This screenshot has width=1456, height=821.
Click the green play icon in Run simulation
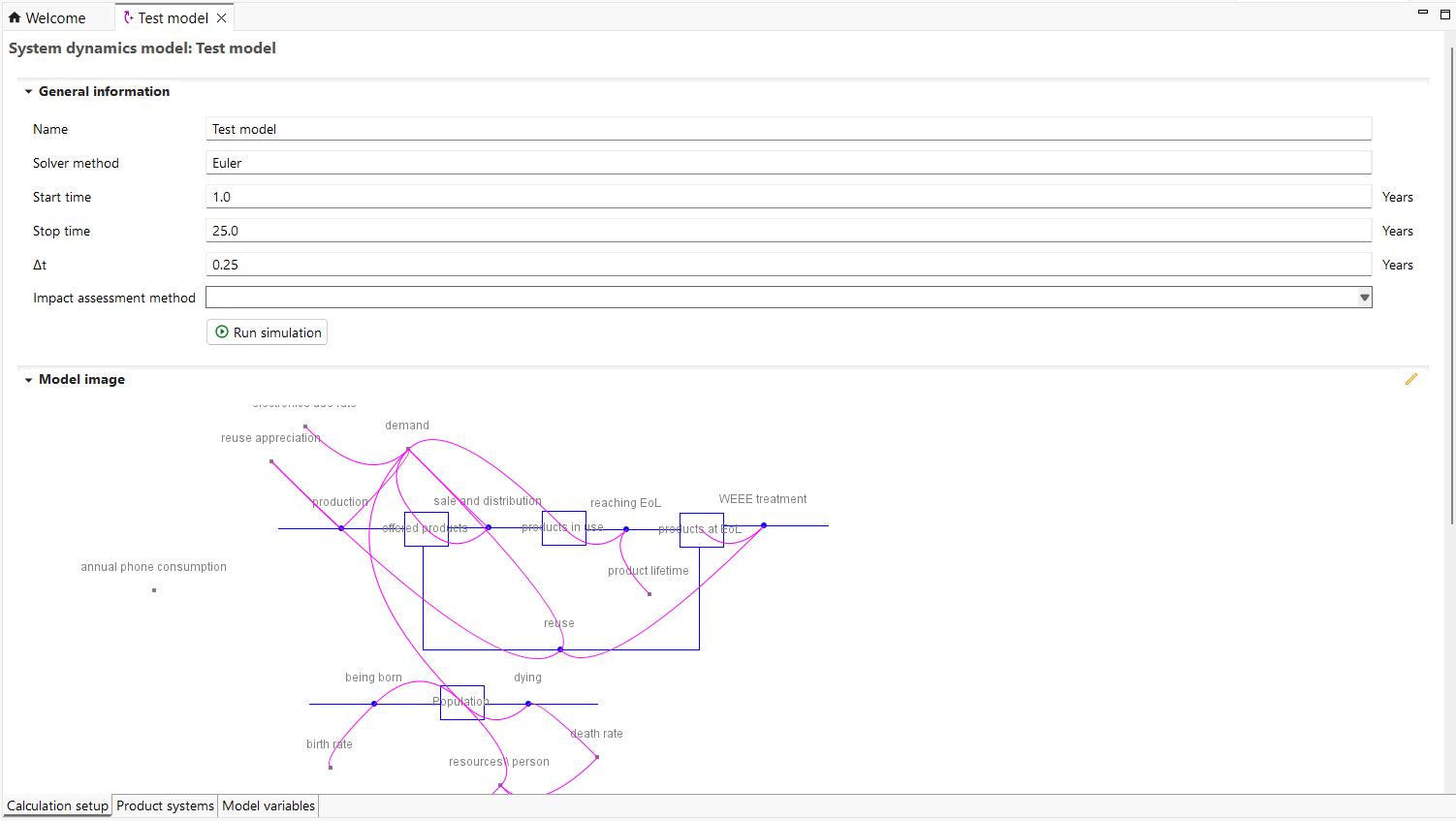(222, 332)
